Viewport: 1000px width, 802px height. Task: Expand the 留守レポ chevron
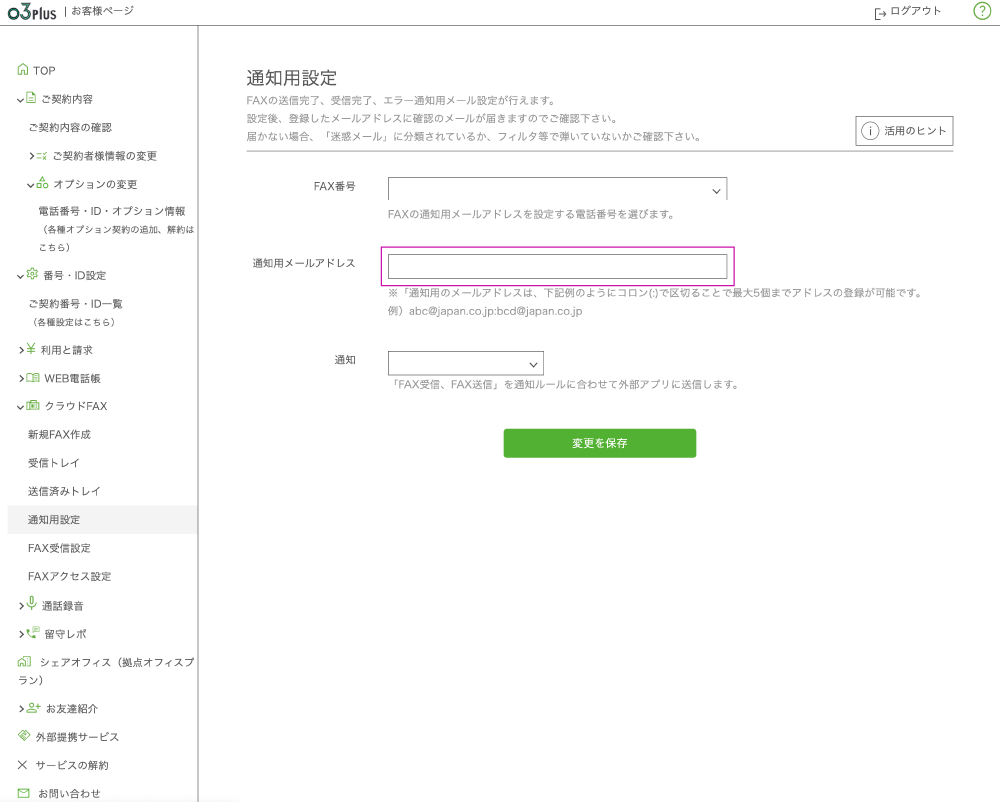[x=22, y=634]
